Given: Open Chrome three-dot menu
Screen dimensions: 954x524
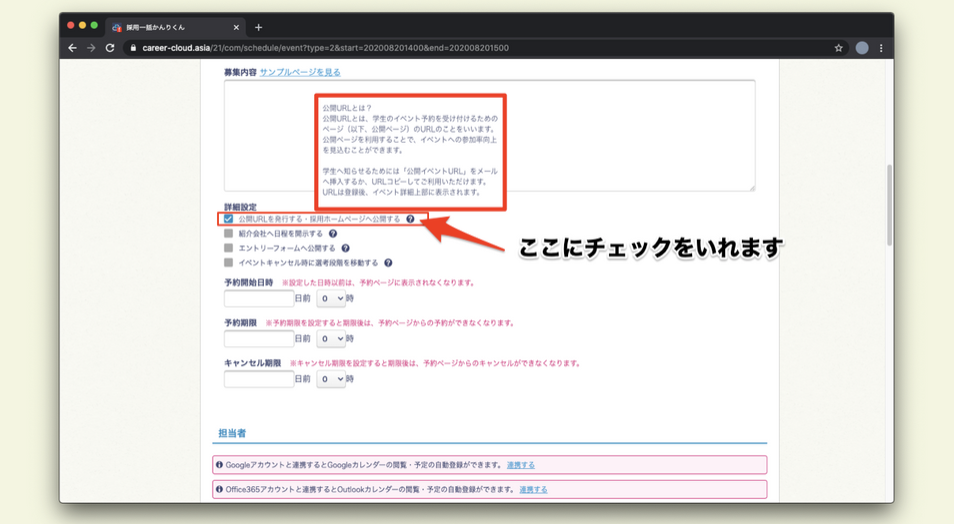Looking at the screenshot, I should point(881,47).
